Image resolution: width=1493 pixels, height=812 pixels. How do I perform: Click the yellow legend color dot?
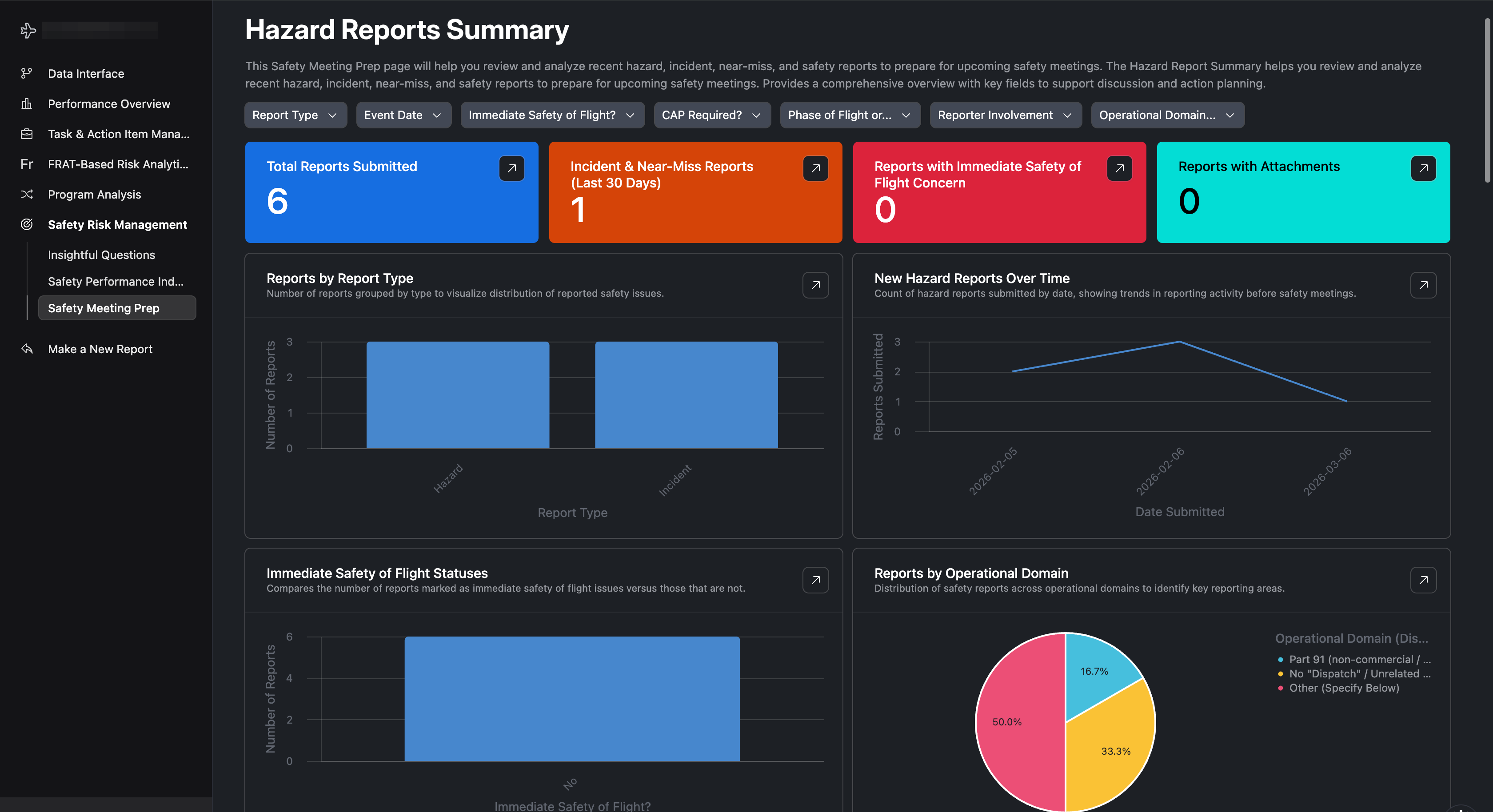tap(1280, 673)
